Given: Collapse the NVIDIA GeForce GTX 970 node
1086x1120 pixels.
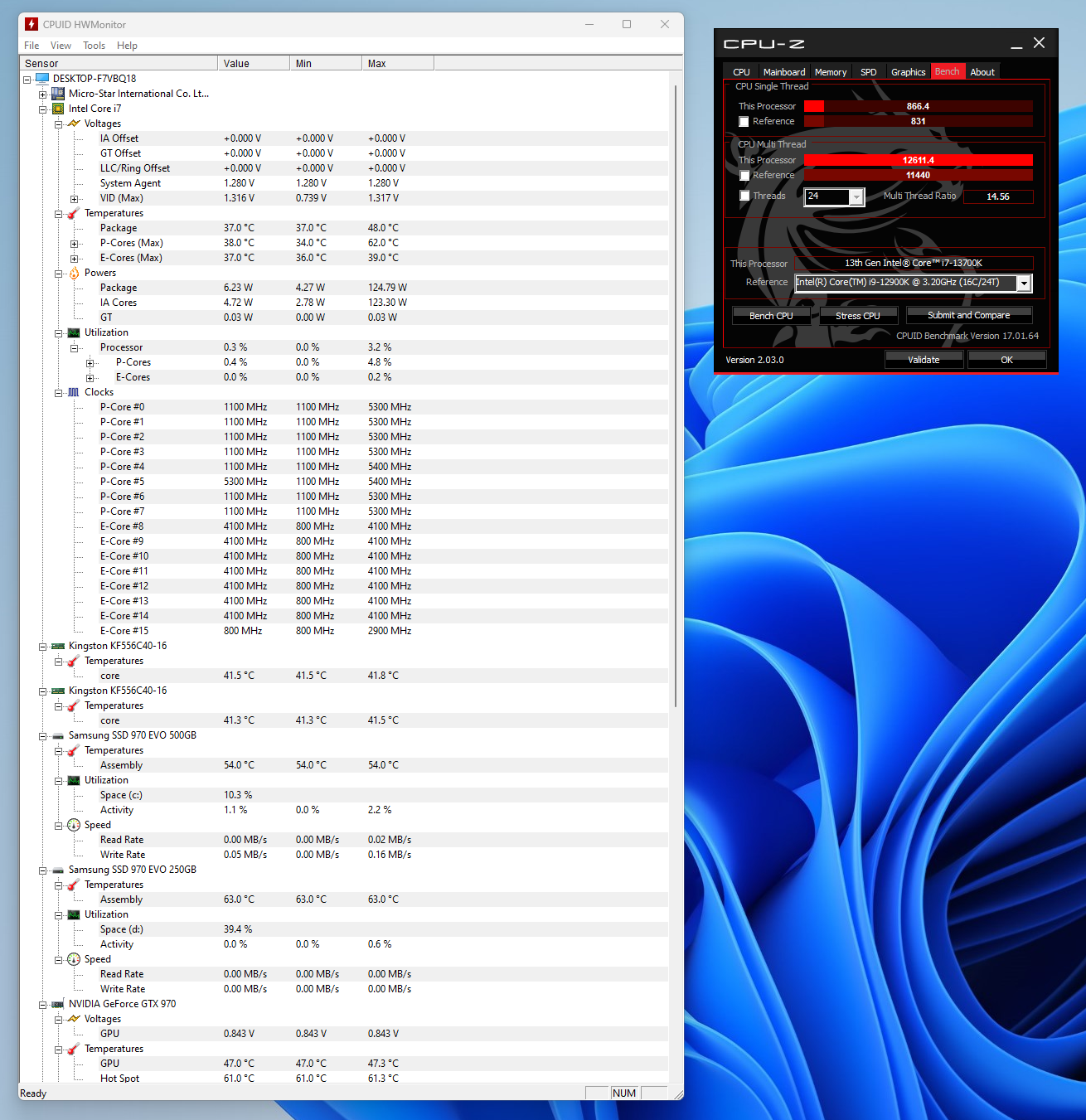Looking at the screenshot, I should pos(42,1005).
